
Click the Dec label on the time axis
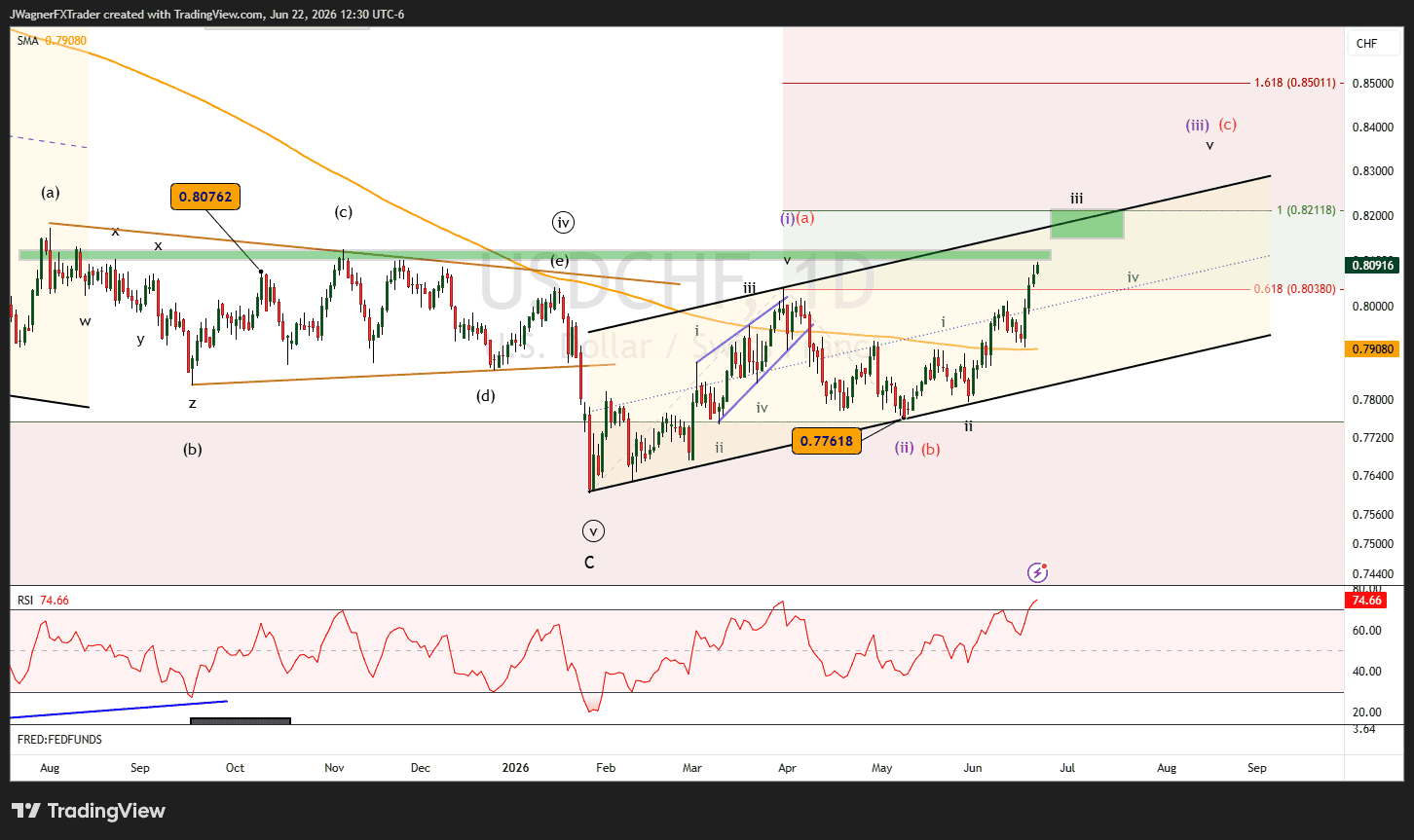coord(420,768)
